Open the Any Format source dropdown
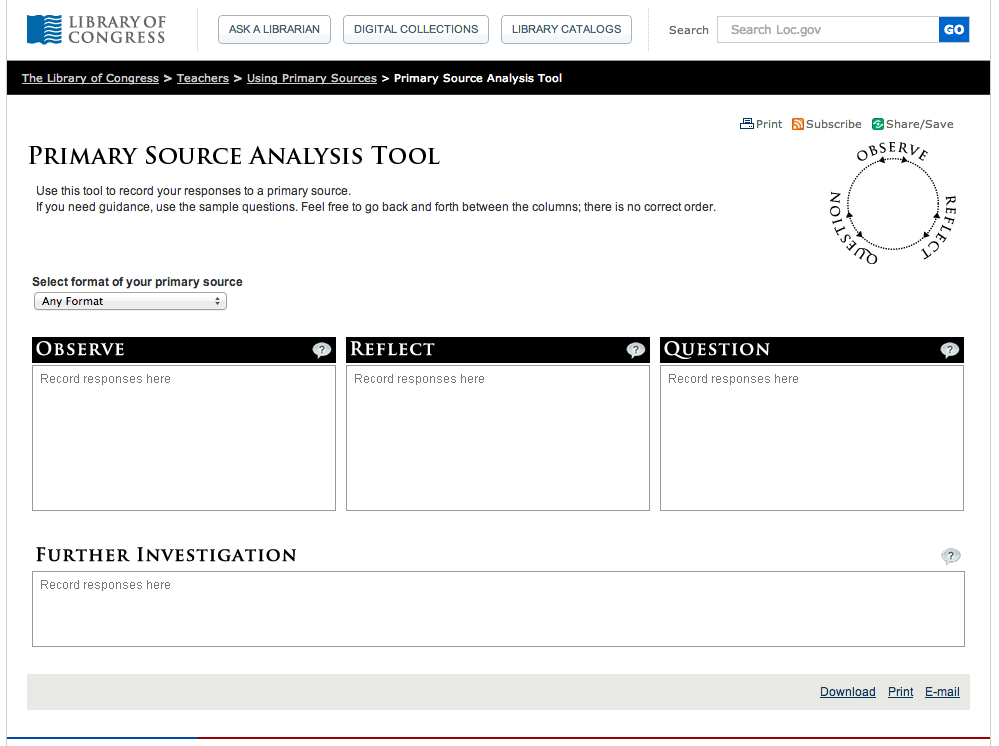 [130, 301]
